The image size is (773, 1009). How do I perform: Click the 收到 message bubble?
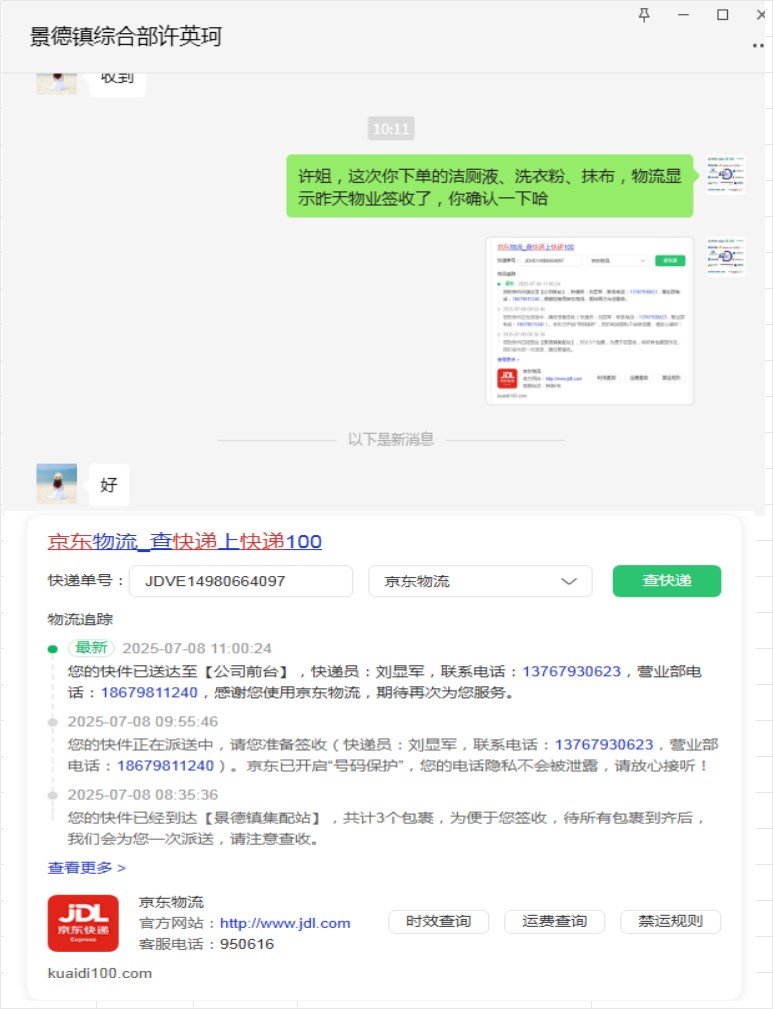point(117,84)
